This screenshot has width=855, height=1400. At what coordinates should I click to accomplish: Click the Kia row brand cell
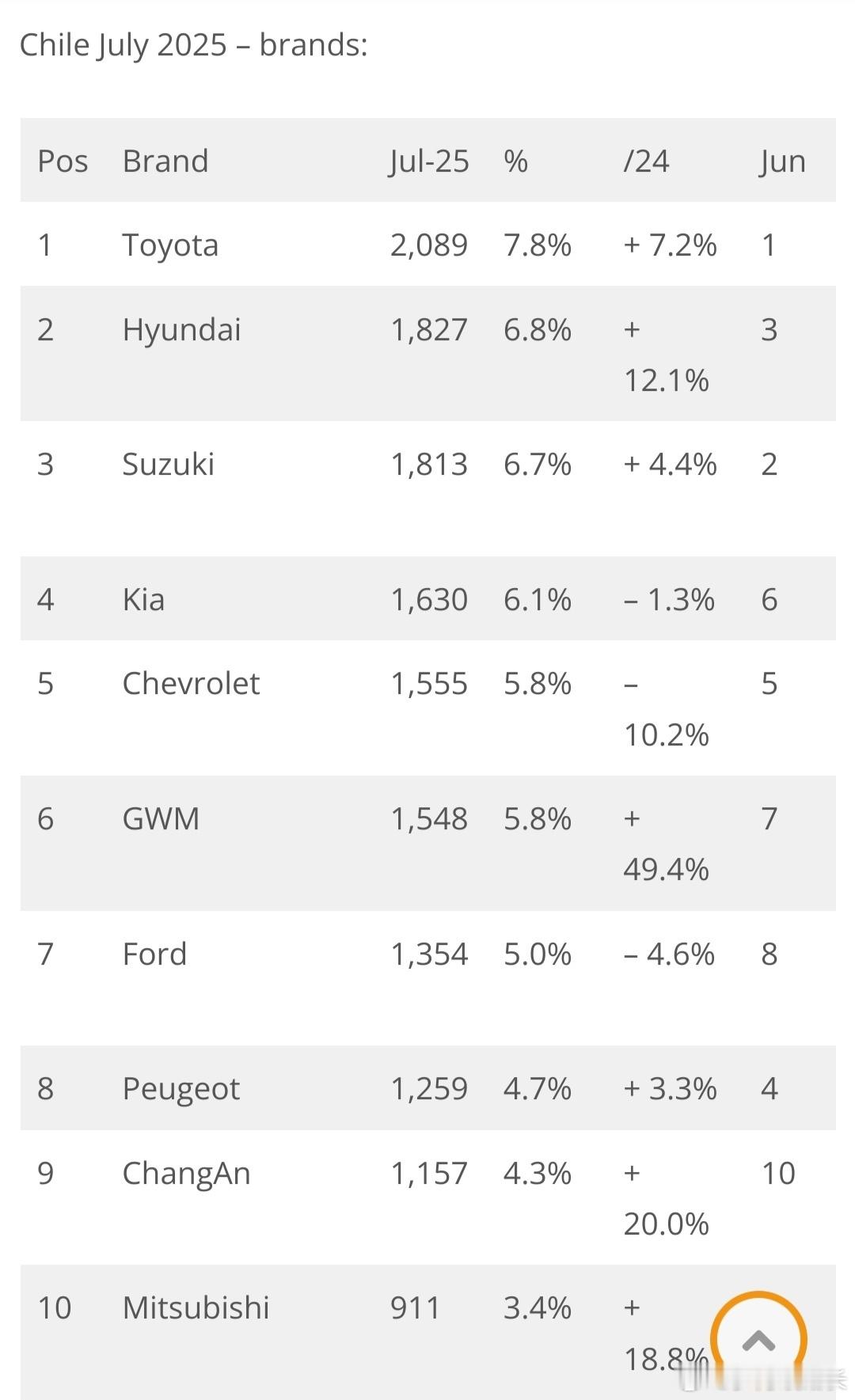[143, 599]
